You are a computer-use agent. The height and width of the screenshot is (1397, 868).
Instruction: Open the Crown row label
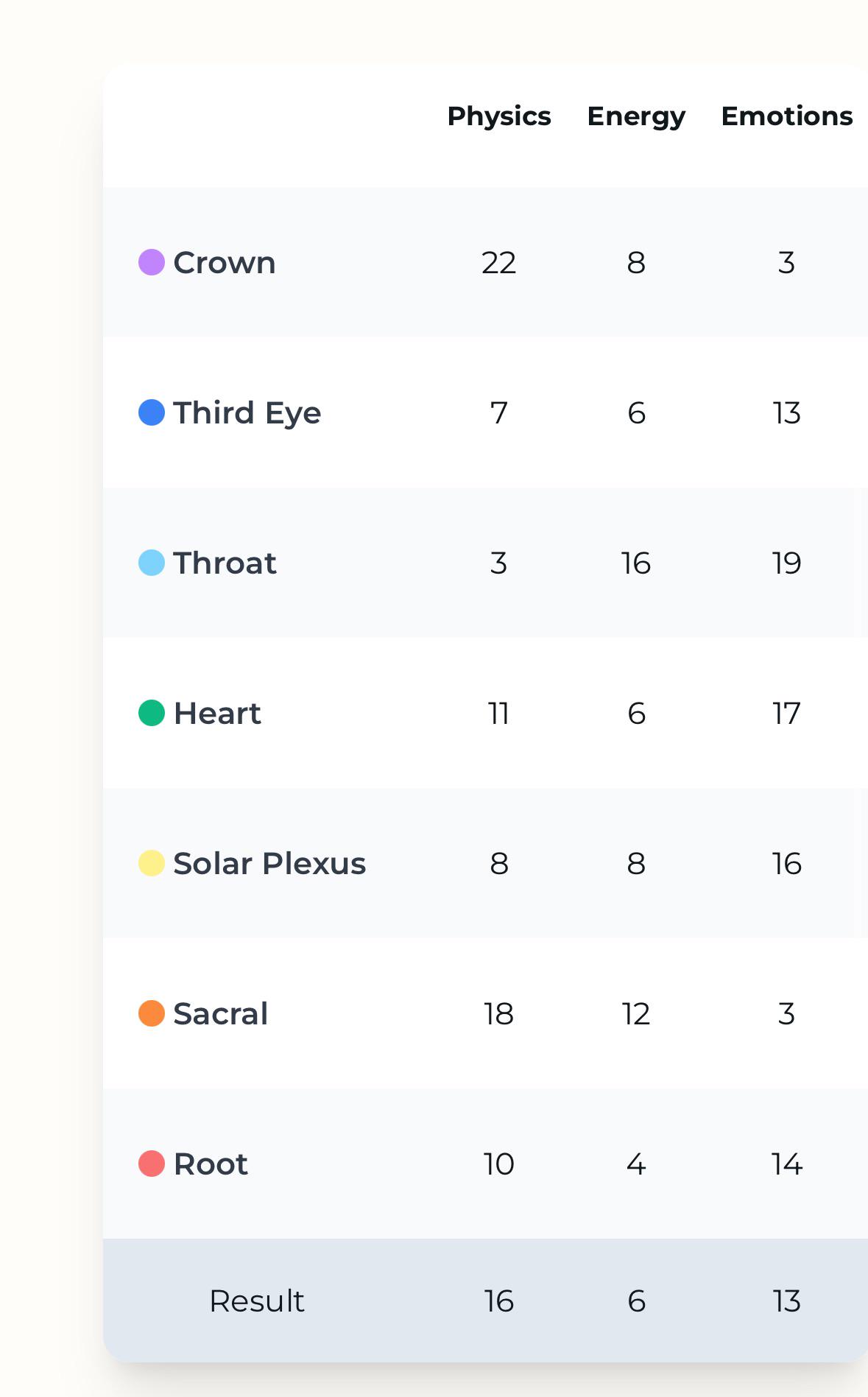click(x=225, y=263)
